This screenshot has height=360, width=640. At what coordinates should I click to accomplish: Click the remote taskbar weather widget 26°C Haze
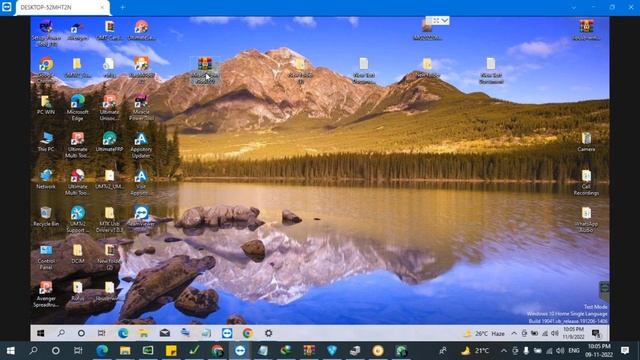click(x=485, y=333)
